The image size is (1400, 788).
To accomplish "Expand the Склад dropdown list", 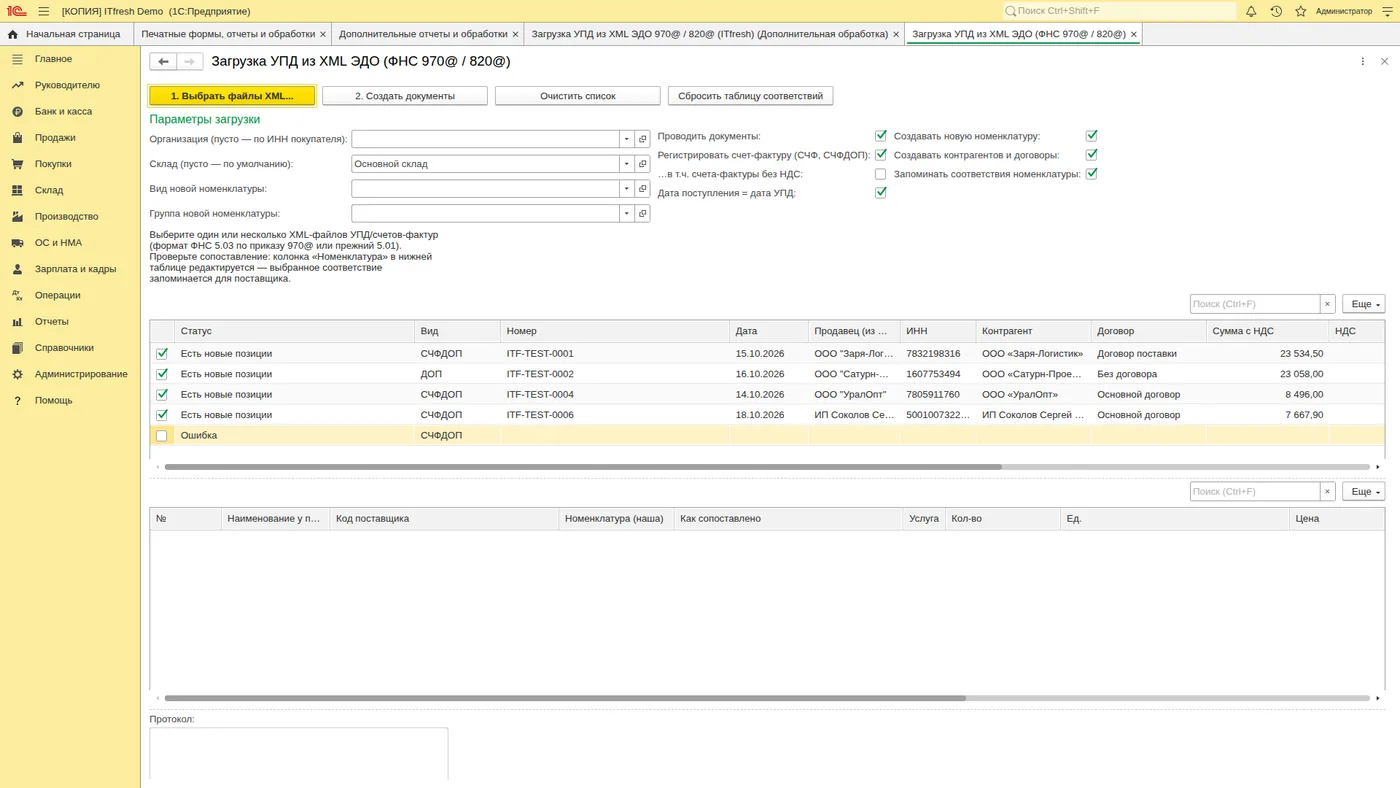I will pos(627,164).
